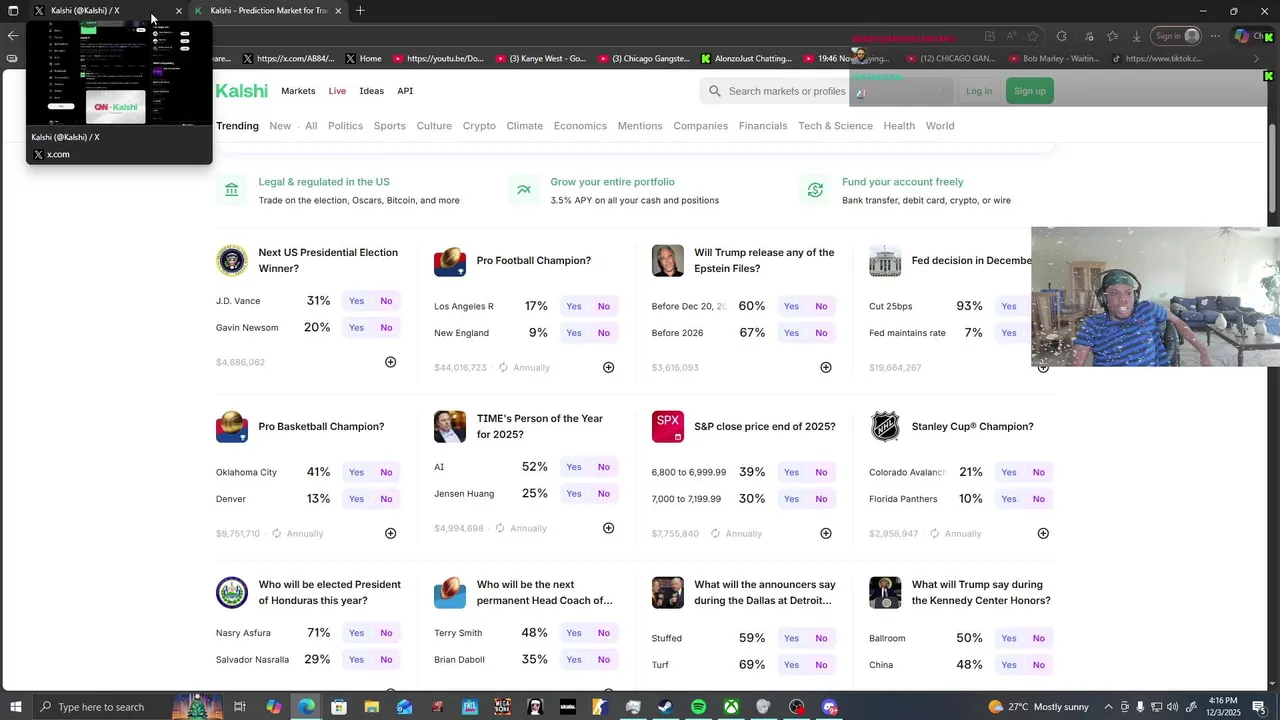The width and height of the screenshot is (1280, 720).
Task: Open the Ideas nav link
Action: click(371, 91)
